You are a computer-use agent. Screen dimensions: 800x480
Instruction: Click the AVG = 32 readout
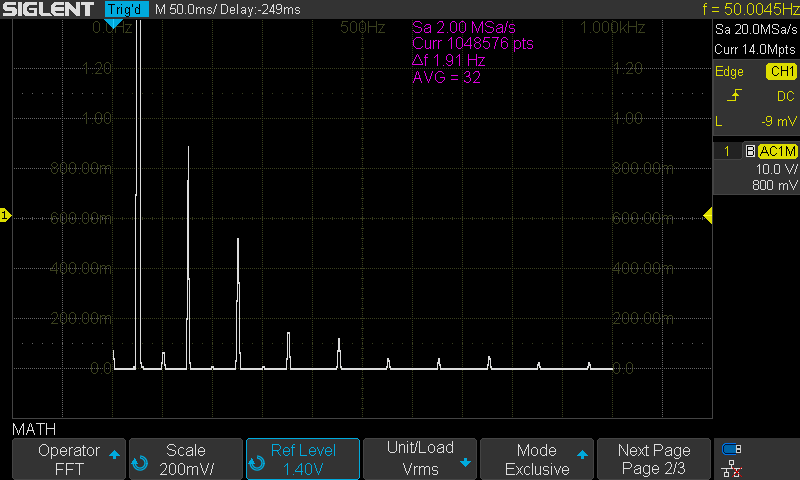(446, 77)
